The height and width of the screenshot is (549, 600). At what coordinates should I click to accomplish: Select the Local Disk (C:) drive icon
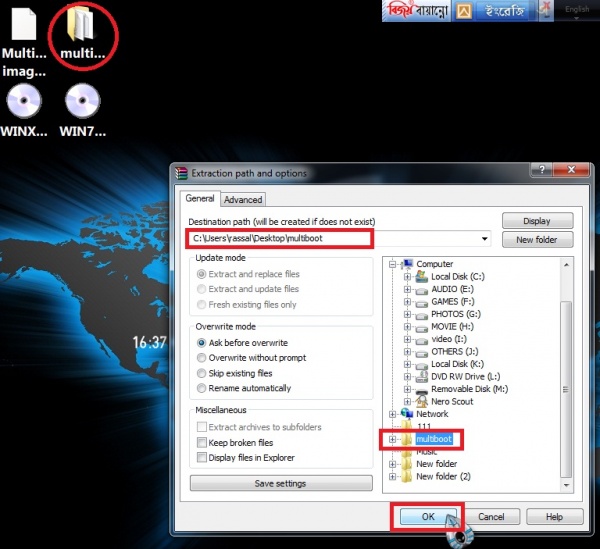coord(421,276)
